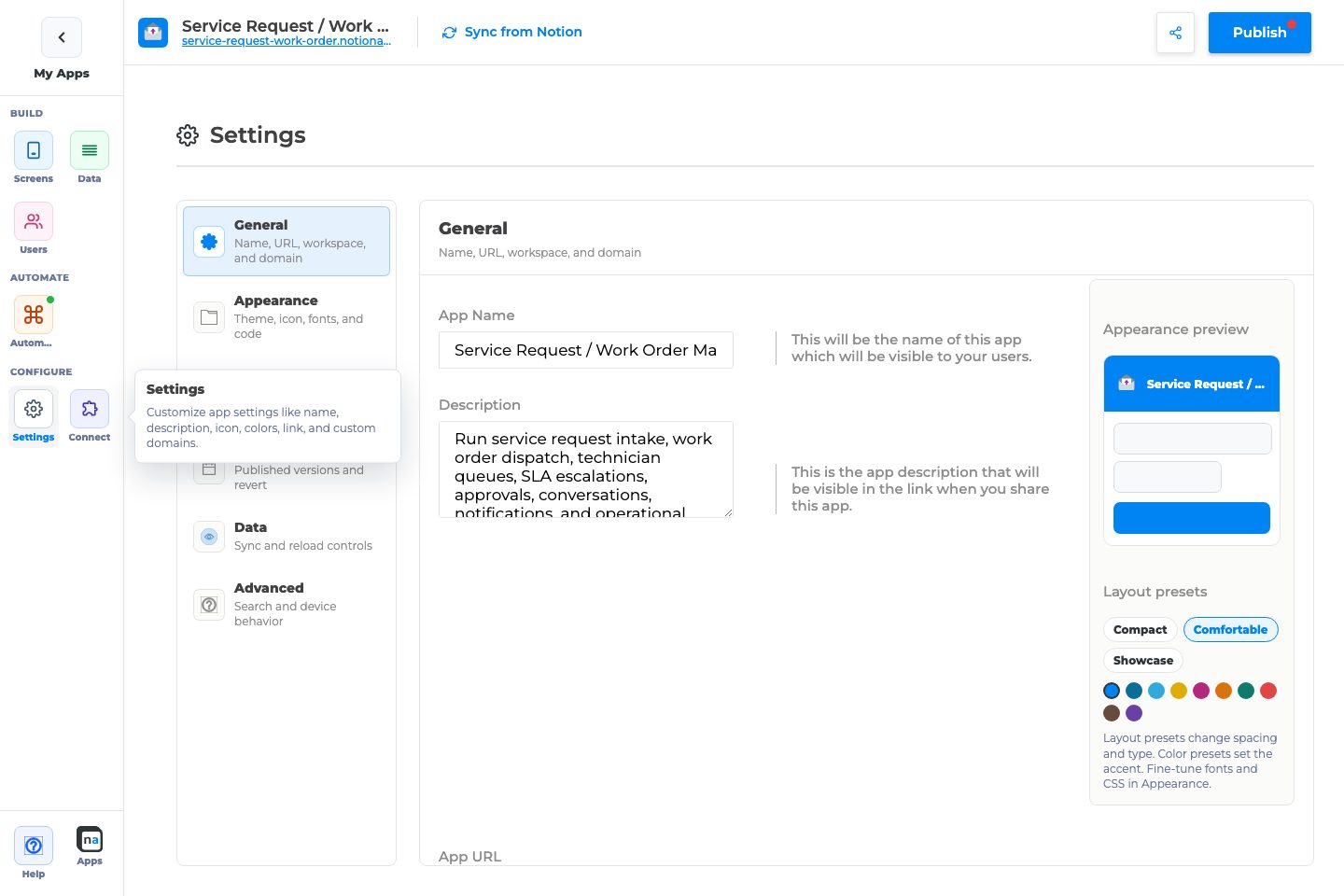The image size is (1344, 896).
Task: Pick the brown color preset
Action: 1112,713
